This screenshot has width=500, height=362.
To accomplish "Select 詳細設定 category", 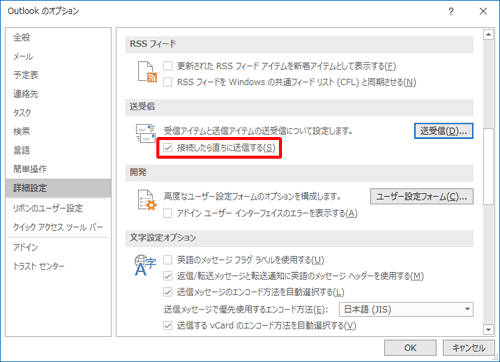I will pos(58,188).
